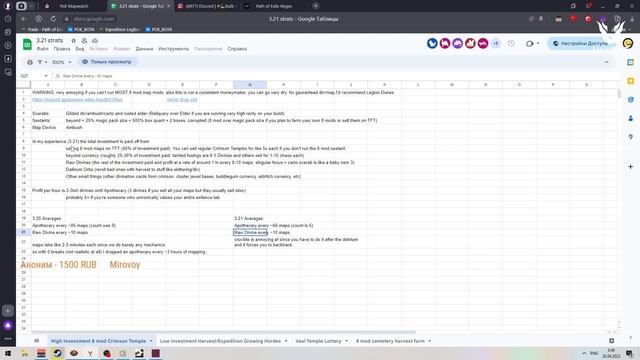Toggle the view-only mode chip
Screen dimensions: 640x360
(x=107, y=62)
